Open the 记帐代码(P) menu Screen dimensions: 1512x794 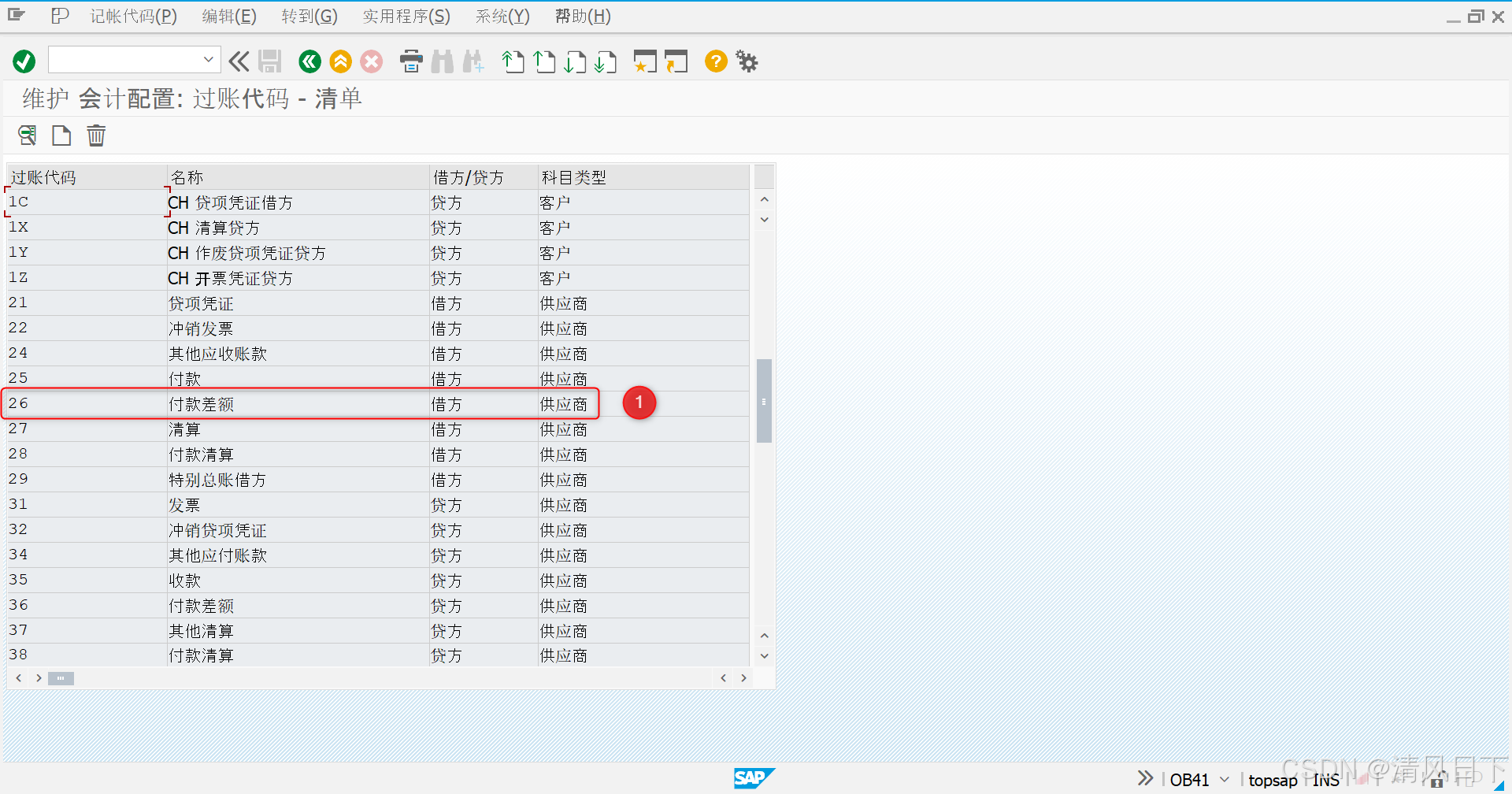(x=132, y=16)
